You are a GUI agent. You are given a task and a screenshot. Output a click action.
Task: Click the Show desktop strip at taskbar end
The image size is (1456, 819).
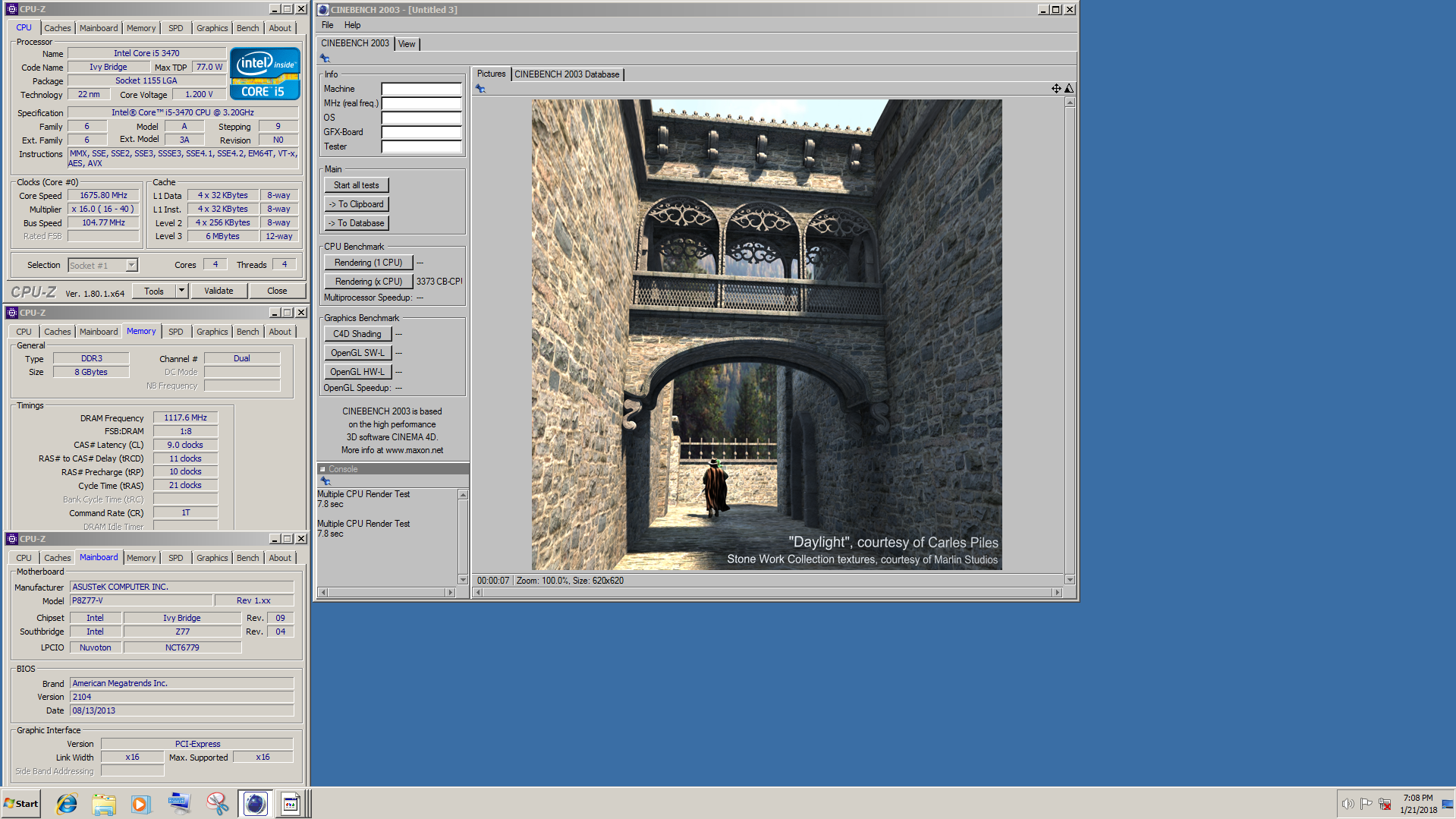(1449, 804)
